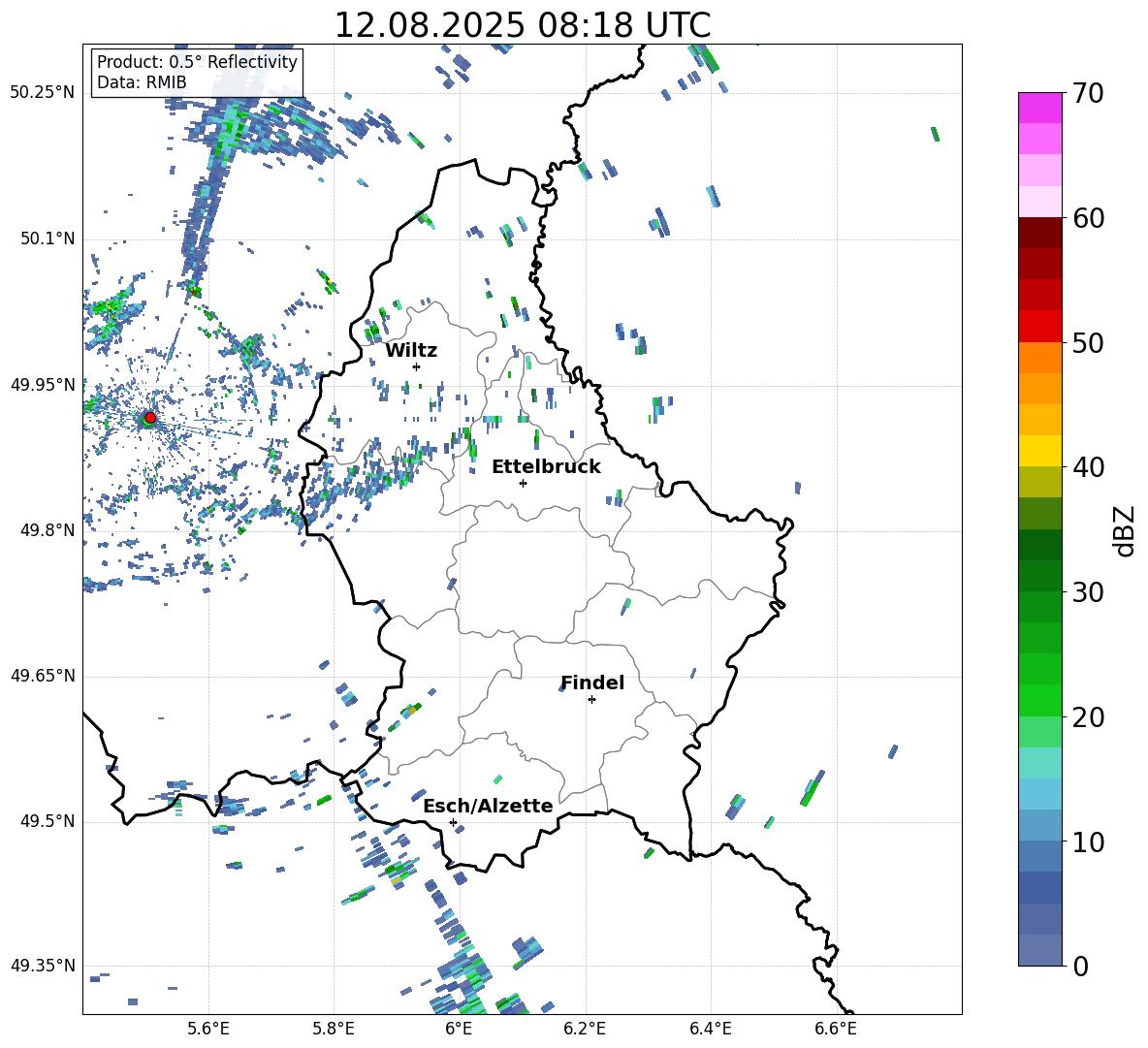This screenshot has height=1048, width=1148.
Task: Click the Esch/Alzette station cross marker
Action: 453,822
